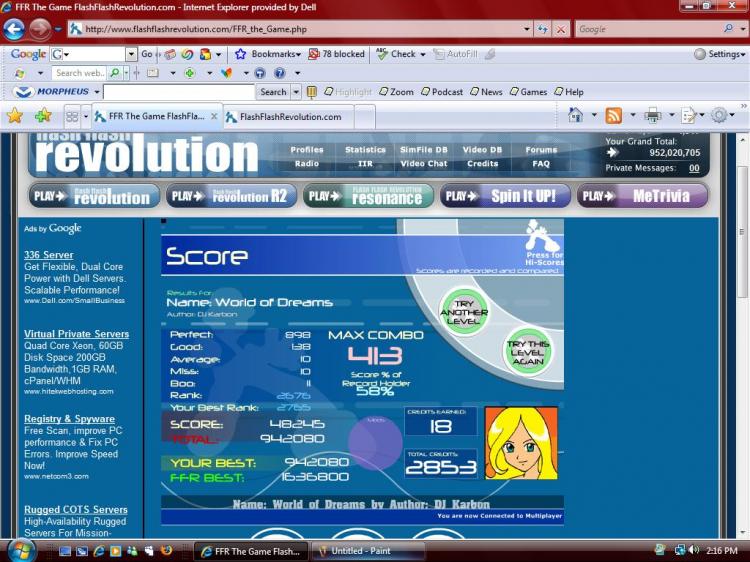Click the Page icon in the command bar
The image size is (750, 562).
tap(689, 115)
